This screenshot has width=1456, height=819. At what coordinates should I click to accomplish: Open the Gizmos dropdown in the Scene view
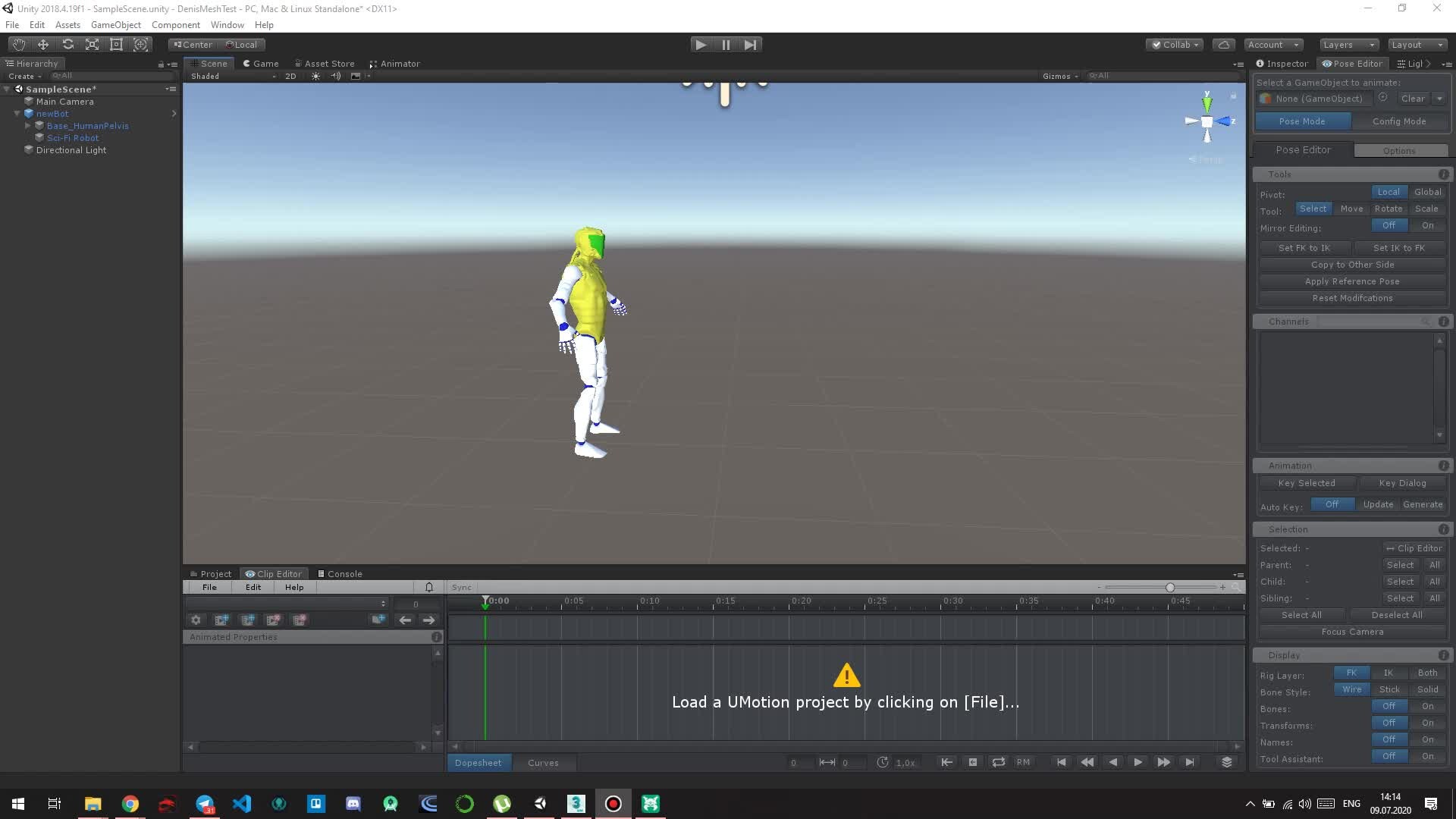coord(1059,75)
